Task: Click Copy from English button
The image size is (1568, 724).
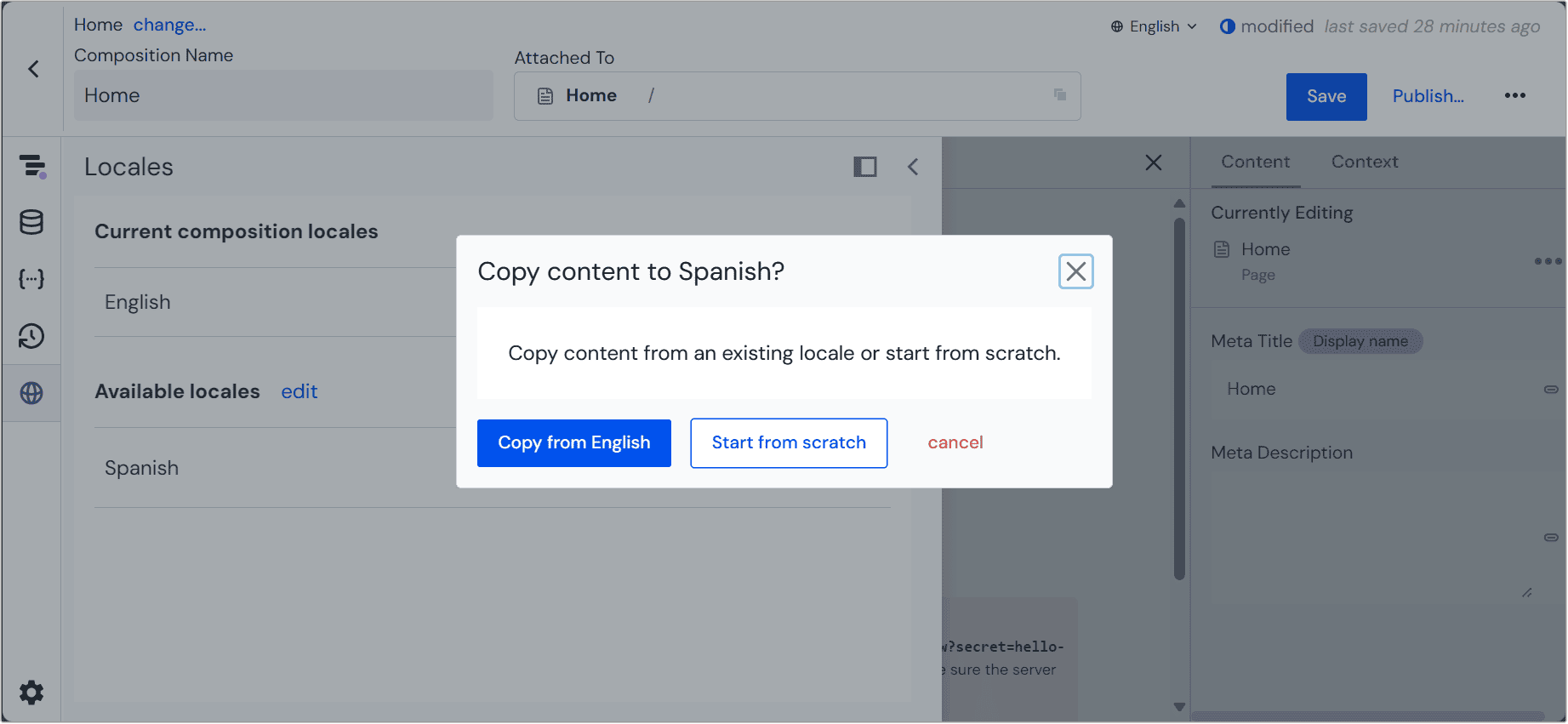Action: 573,442
